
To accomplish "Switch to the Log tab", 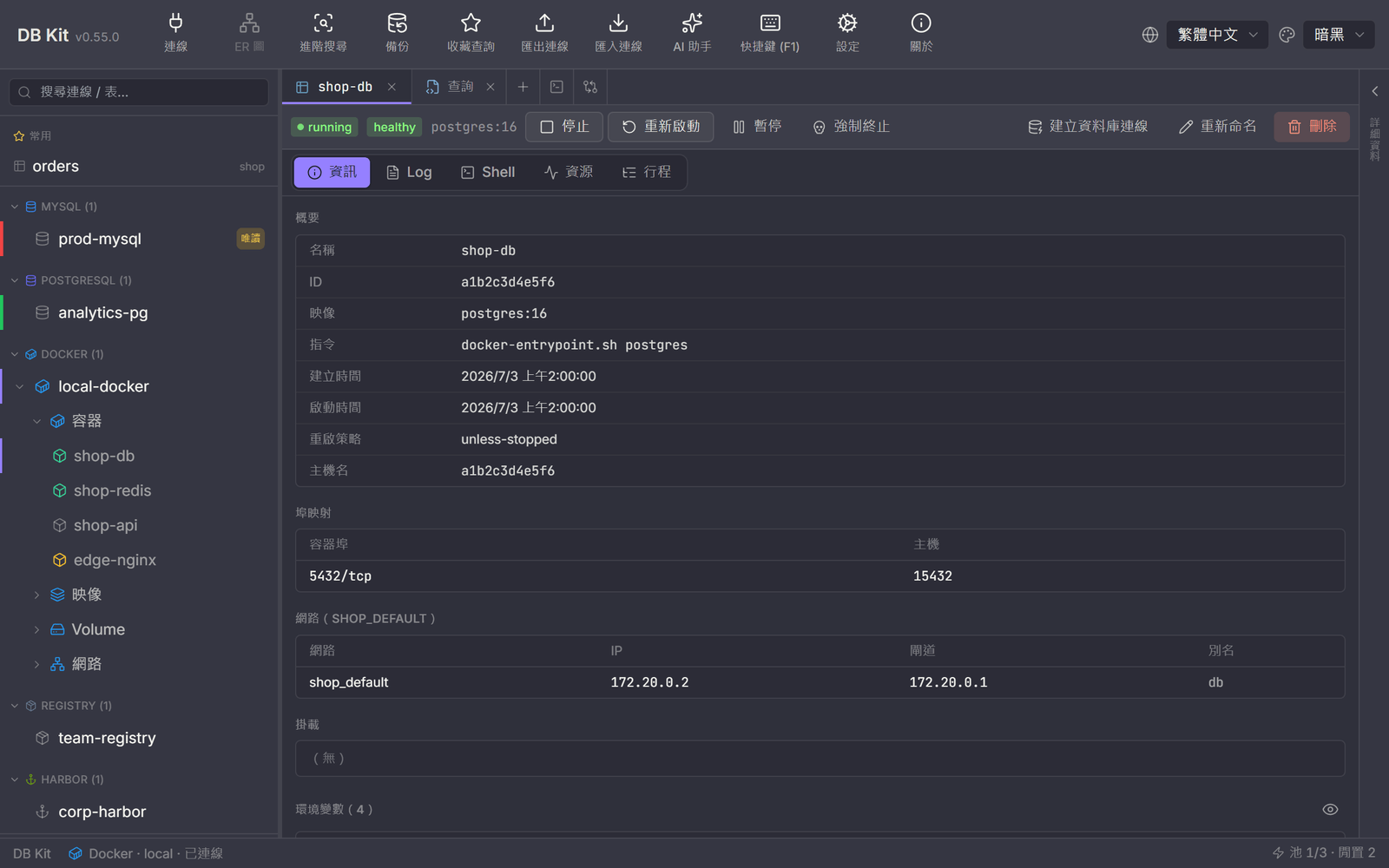I will [409, 172].
